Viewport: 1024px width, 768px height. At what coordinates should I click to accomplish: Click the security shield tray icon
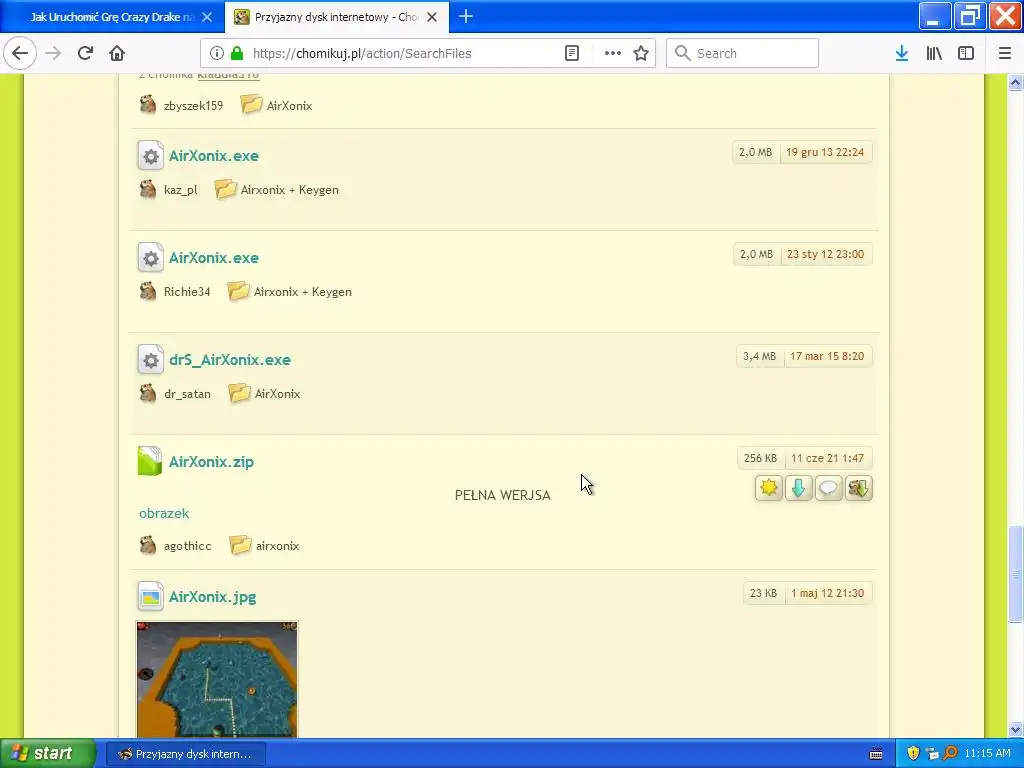tap(913, 754)
